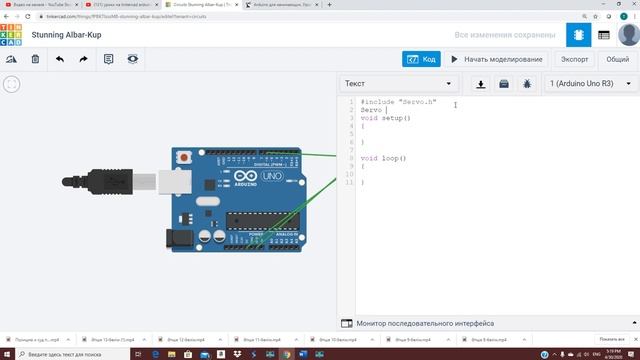Screen dimensions: 640x360
Task: Click Монитор последовательного интерфейса label
Action: pyautogui.click(x=425, y=323)
